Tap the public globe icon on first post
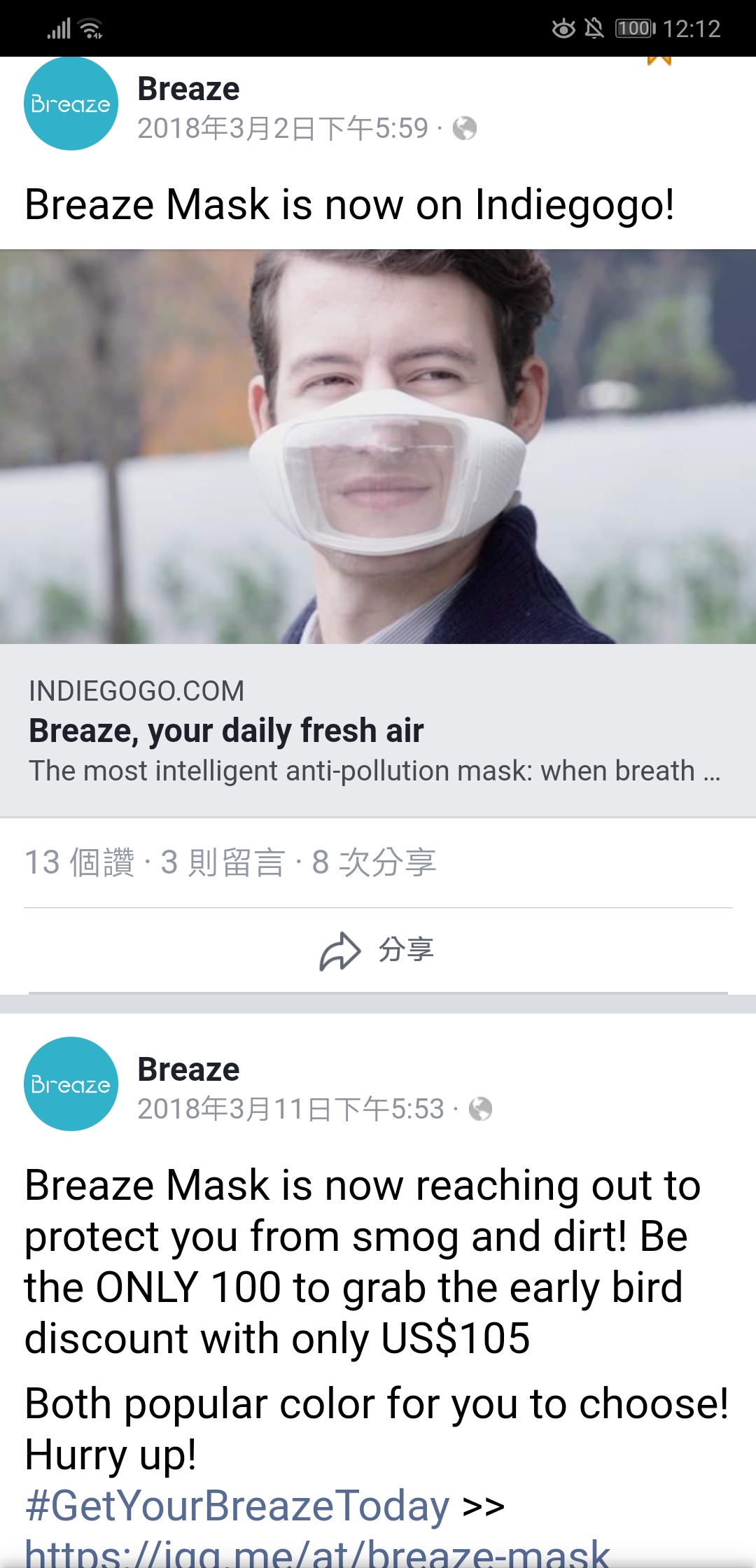This screenshot has height=1568, width=756. 465,128
